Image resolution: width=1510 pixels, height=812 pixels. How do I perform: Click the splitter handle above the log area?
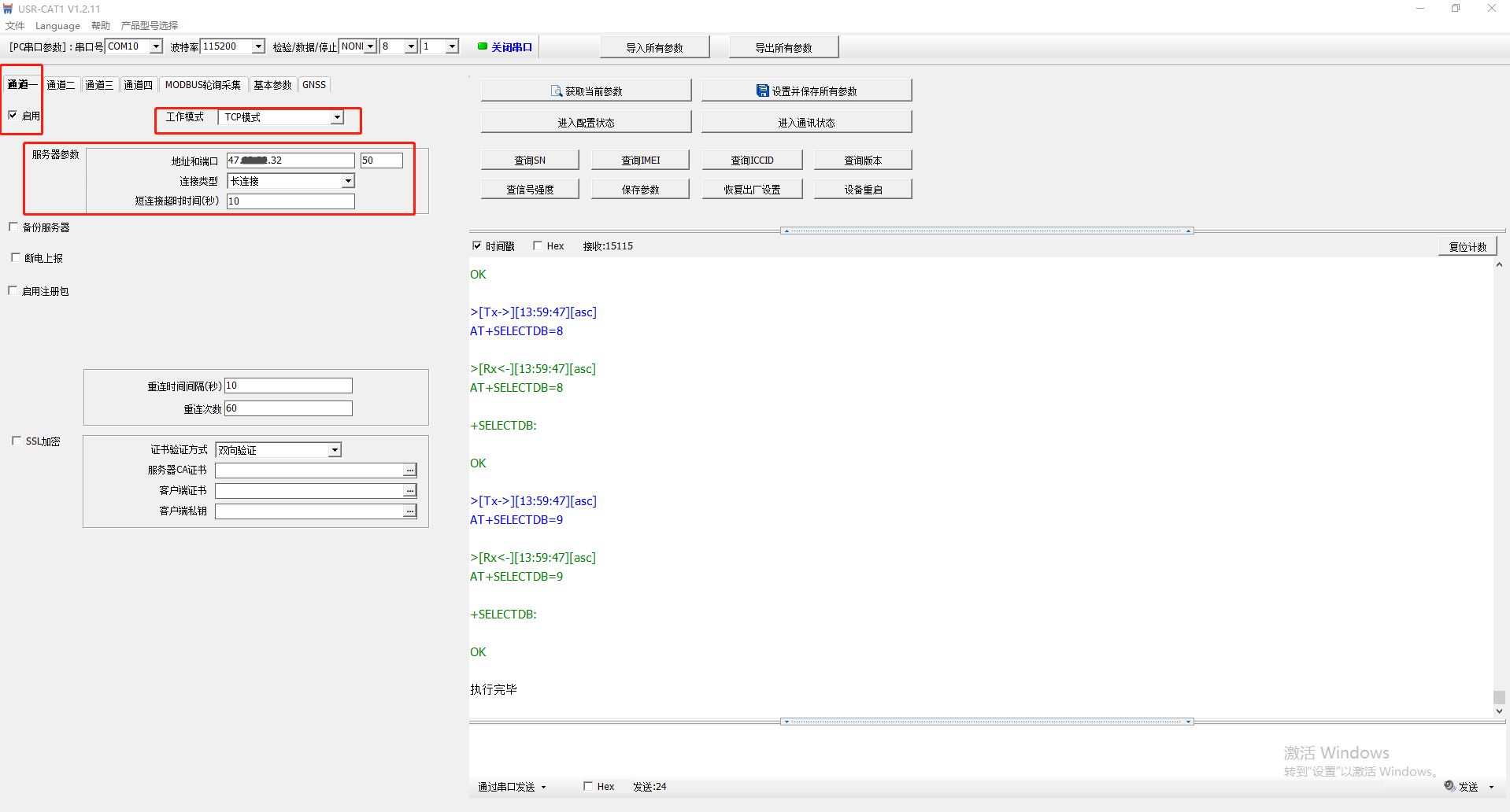986,231
